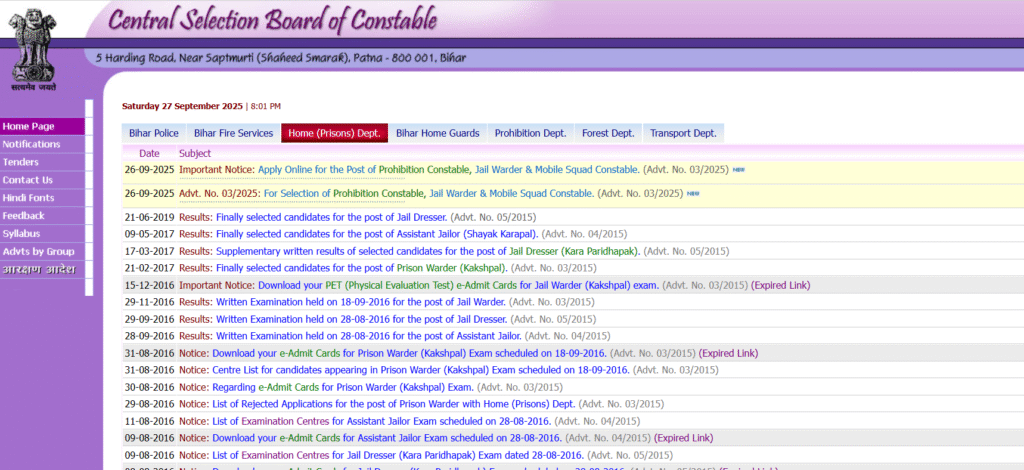This screenshot has width=1024, height=470.
Task: Open Notifications in the left sidebar
Action: click(x=32, y=144)
